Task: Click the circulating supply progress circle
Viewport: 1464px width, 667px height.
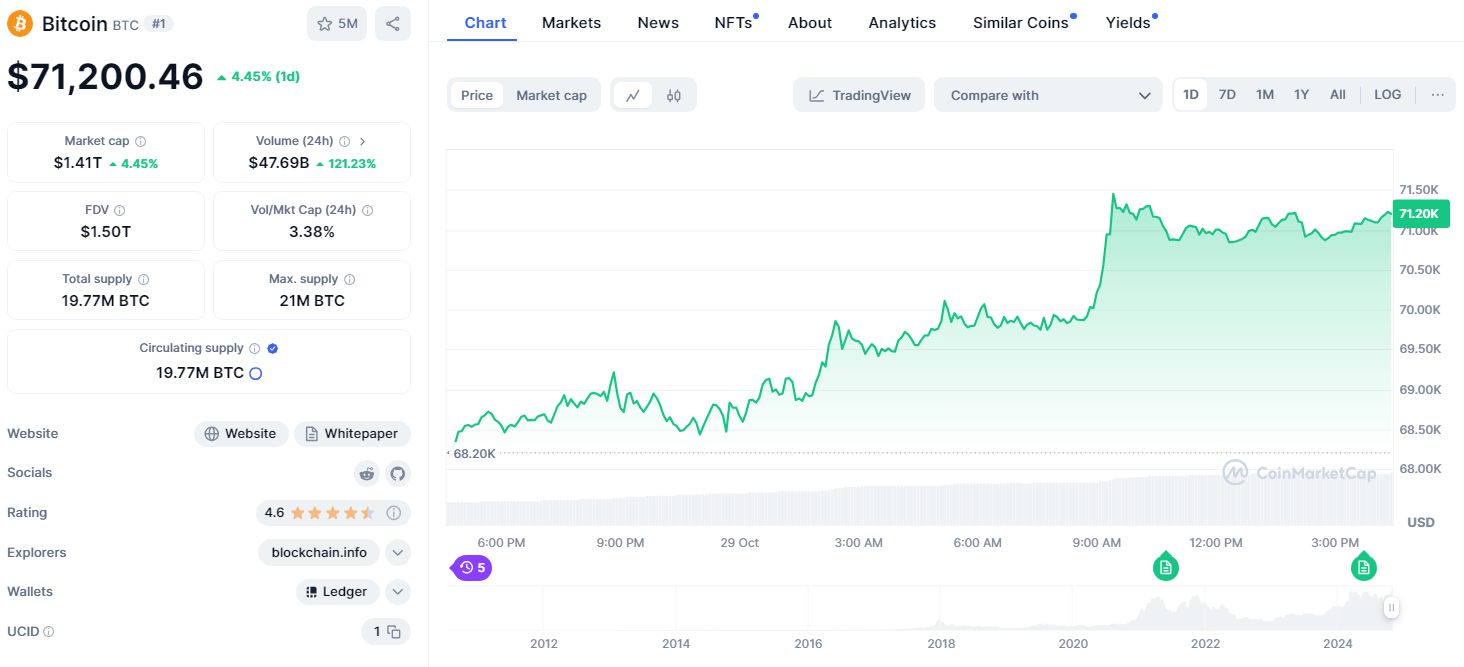Action: pyautogui.click(x=255, y=373)
